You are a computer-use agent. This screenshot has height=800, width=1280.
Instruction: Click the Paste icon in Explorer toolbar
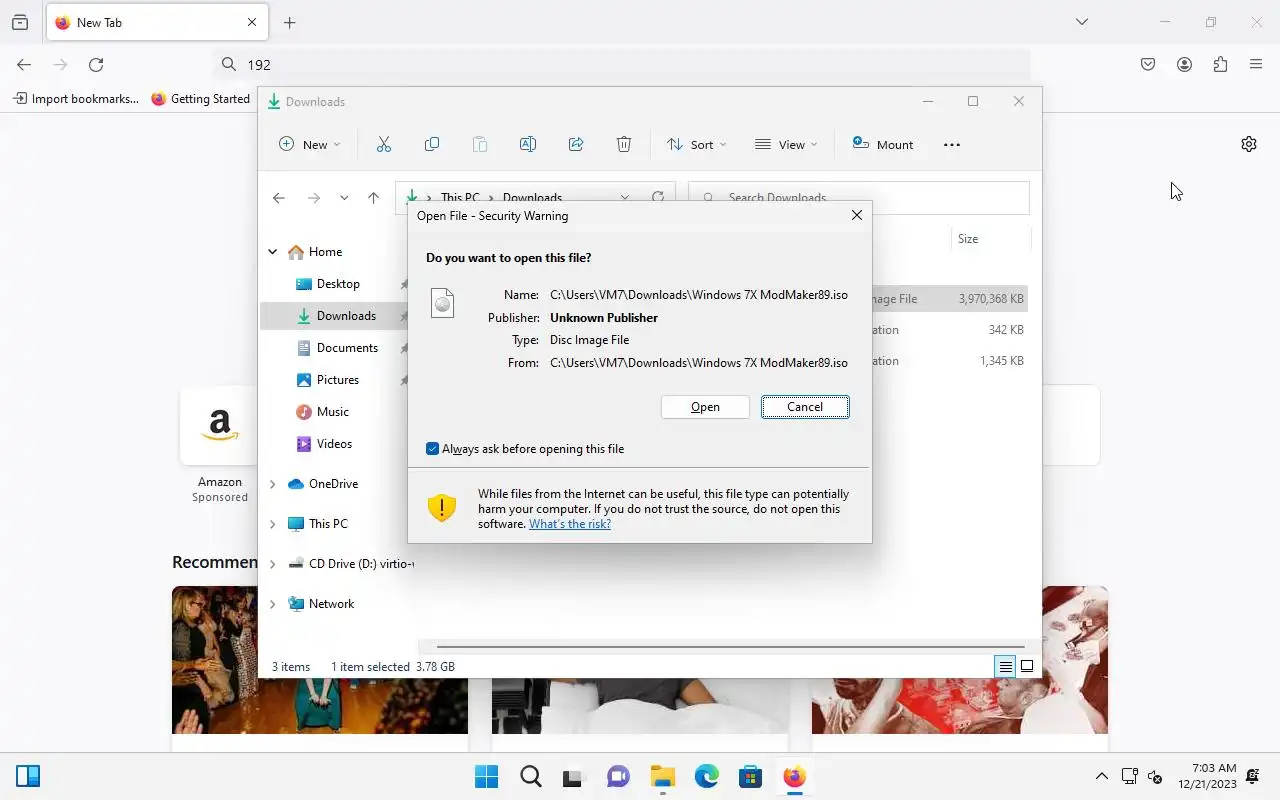pyautogui.click(x=480, y=145)
